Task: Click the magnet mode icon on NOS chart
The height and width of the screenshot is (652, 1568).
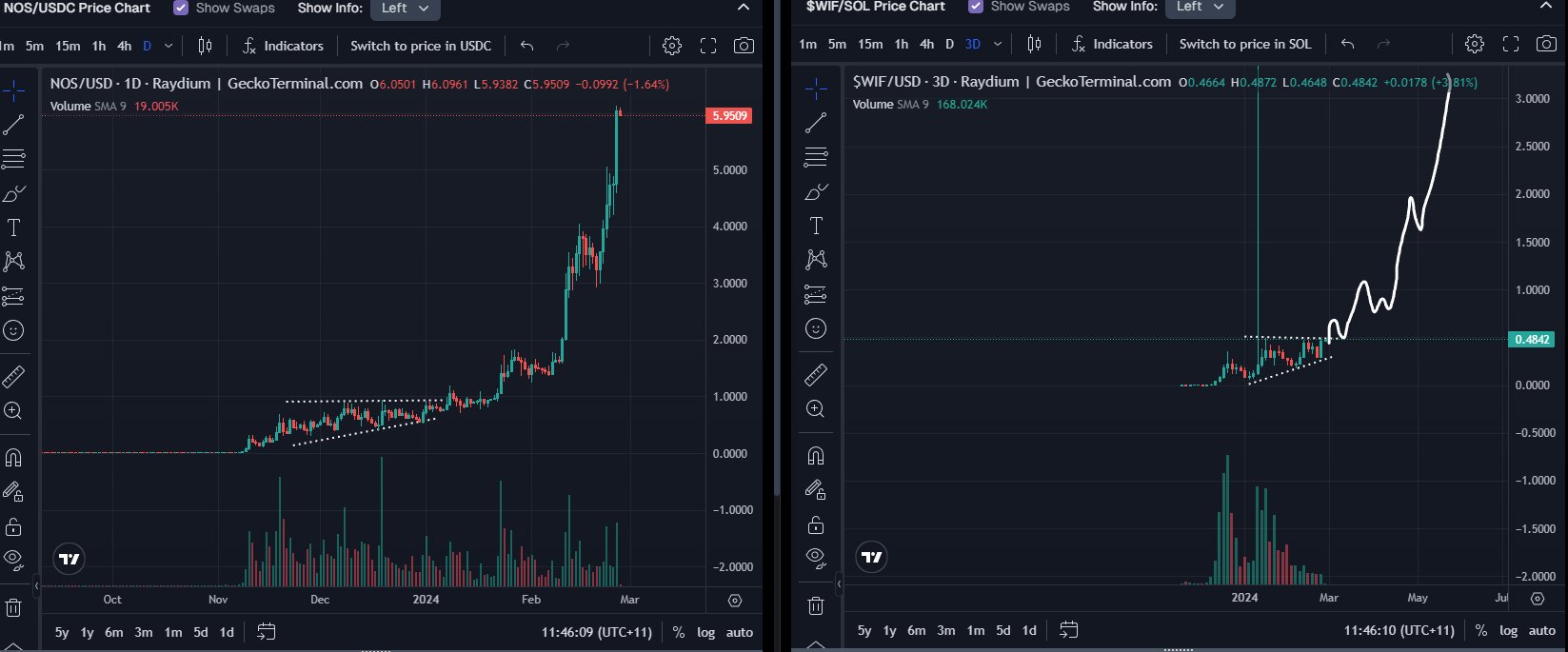Action: pyautogui.click(x=13, y=457)
